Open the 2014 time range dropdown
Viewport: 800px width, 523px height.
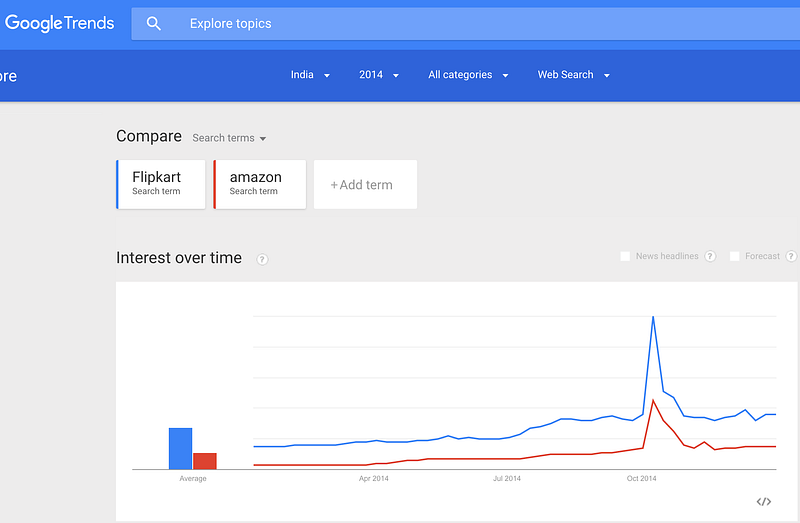click(379, 75)
